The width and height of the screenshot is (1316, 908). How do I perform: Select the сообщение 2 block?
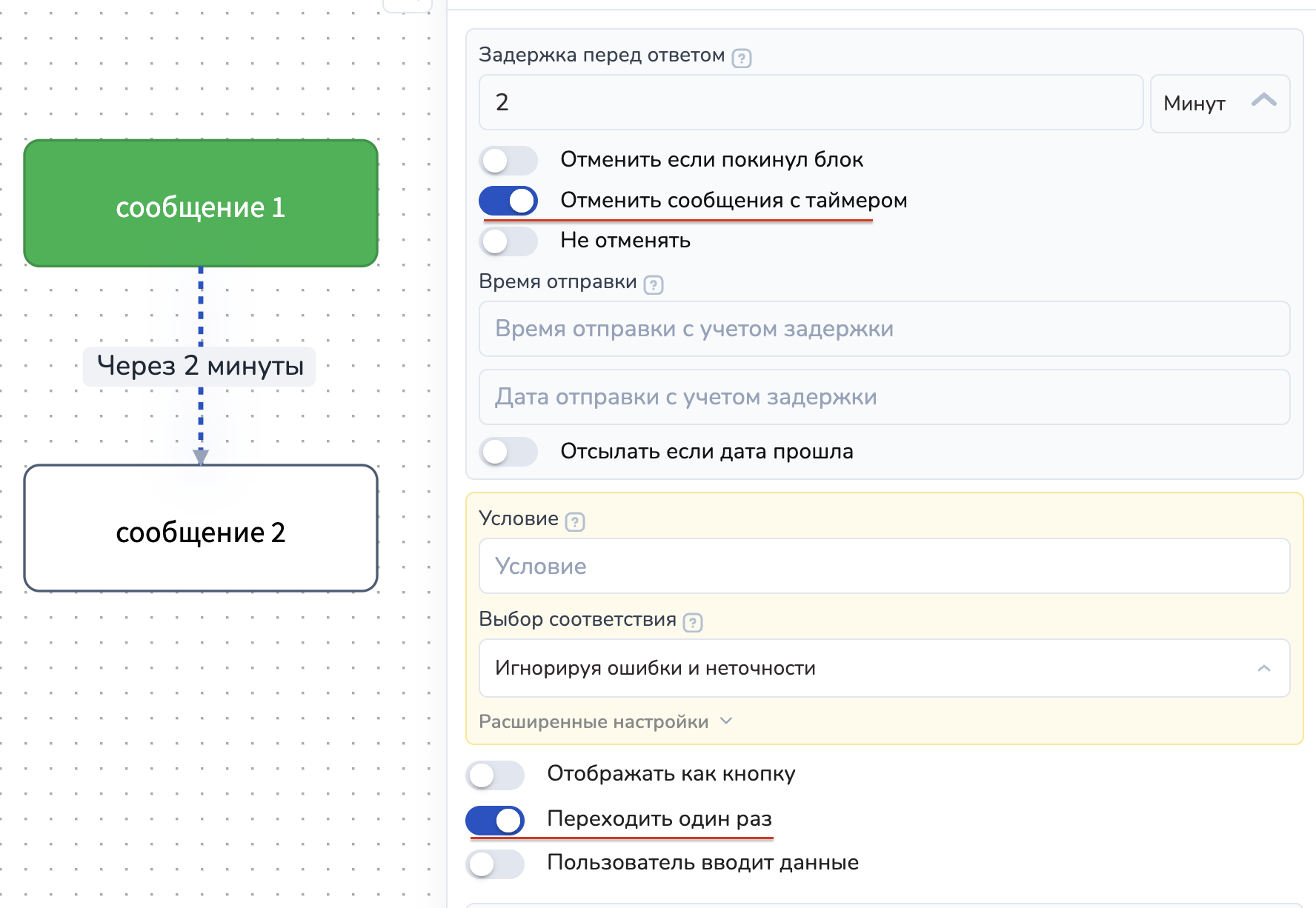(201, 528)
